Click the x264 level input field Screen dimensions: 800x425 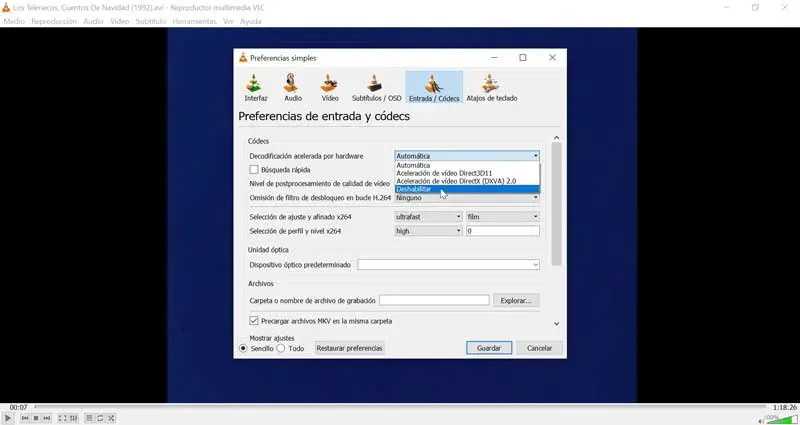coord(503,231)
